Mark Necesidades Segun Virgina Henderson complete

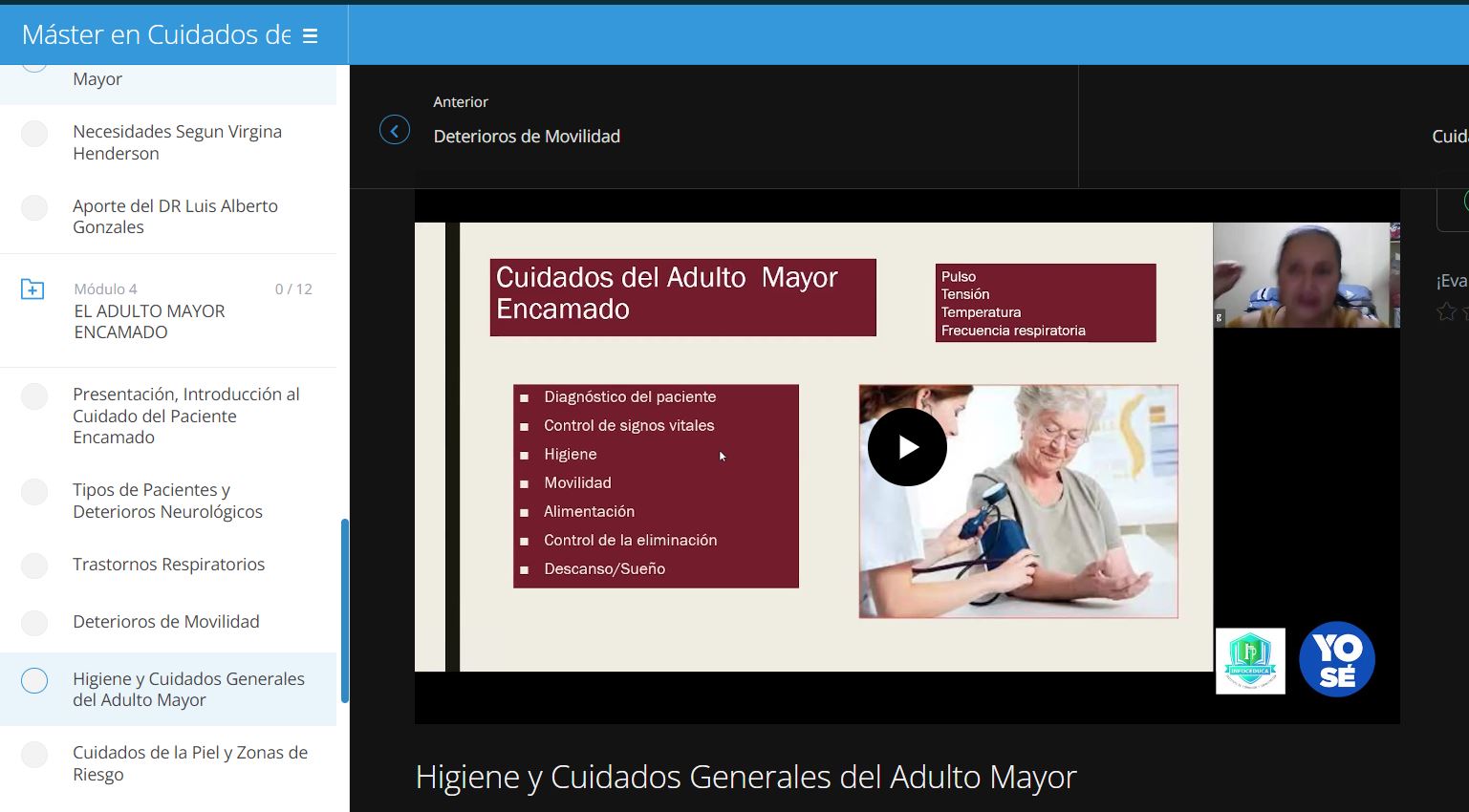click(34, 134)
